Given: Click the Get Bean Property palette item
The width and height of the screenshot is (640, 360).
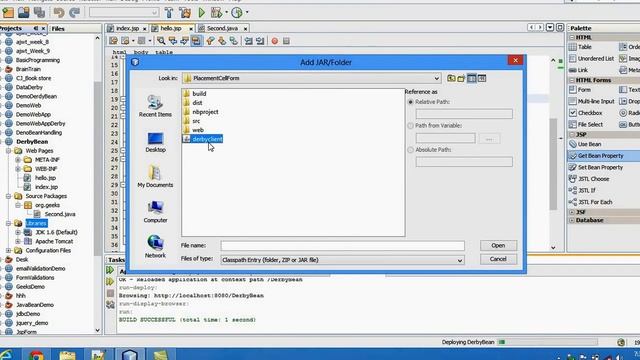Looking at the screenshot, I should click(x=600, y=156).
